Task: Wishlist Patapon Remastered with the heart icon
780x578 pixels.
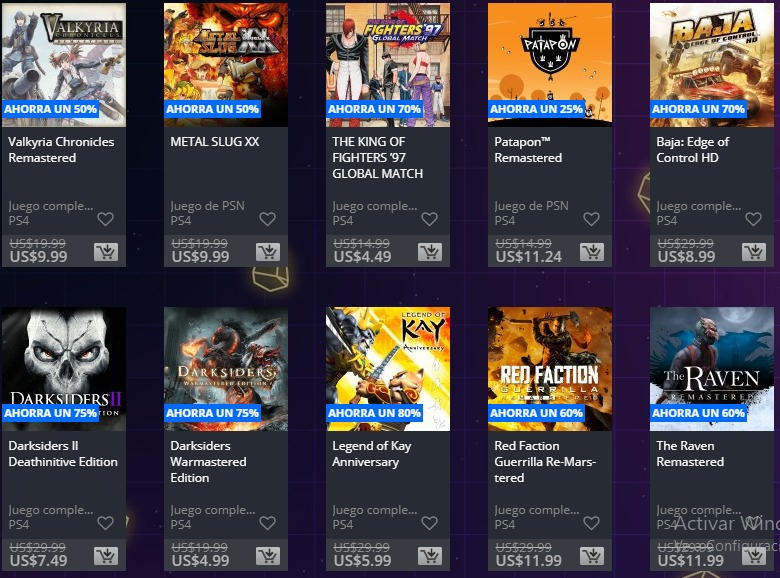Action: (x=591, y=219)
